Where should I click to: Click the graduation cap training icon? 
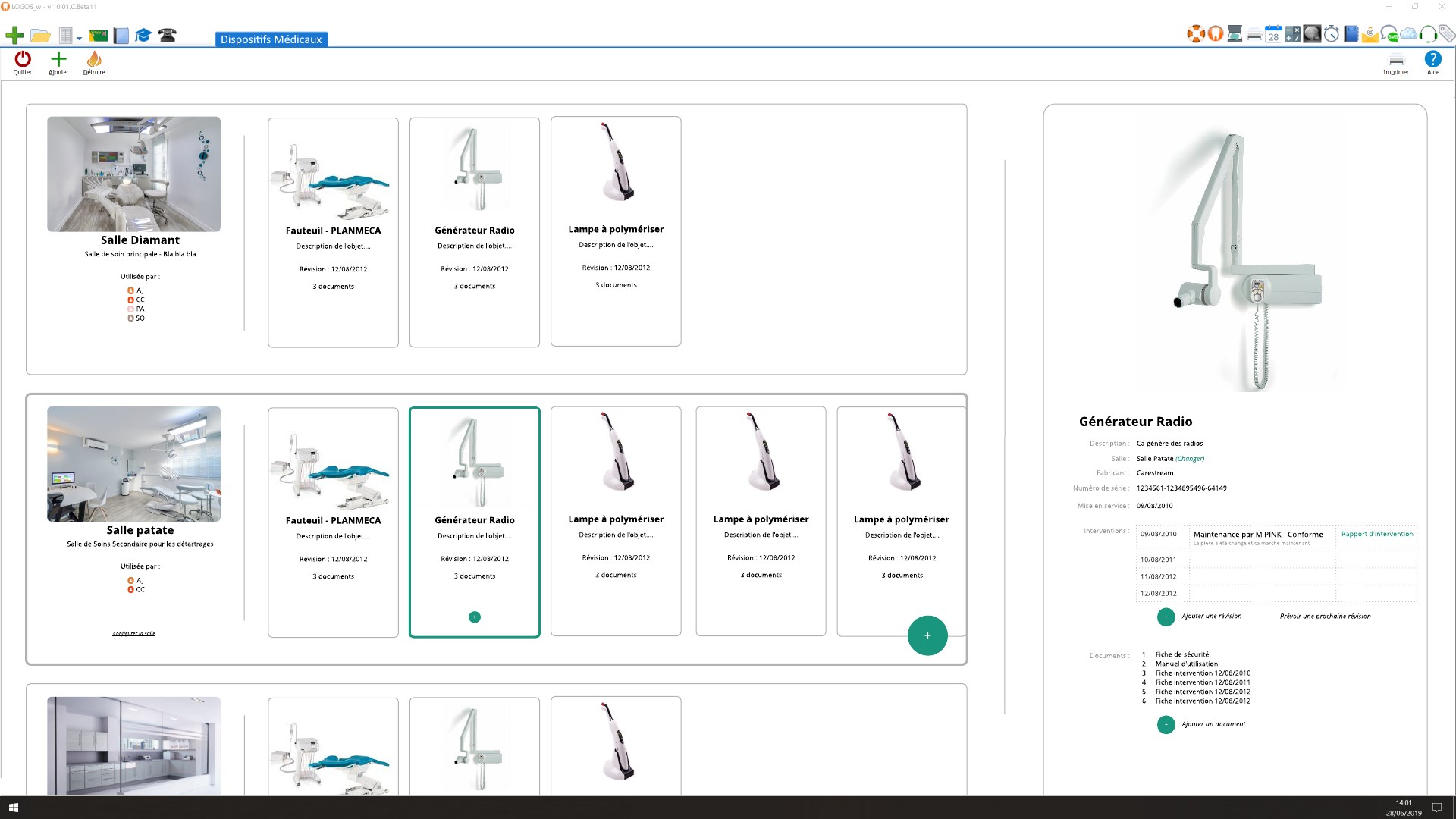[143, 35]
